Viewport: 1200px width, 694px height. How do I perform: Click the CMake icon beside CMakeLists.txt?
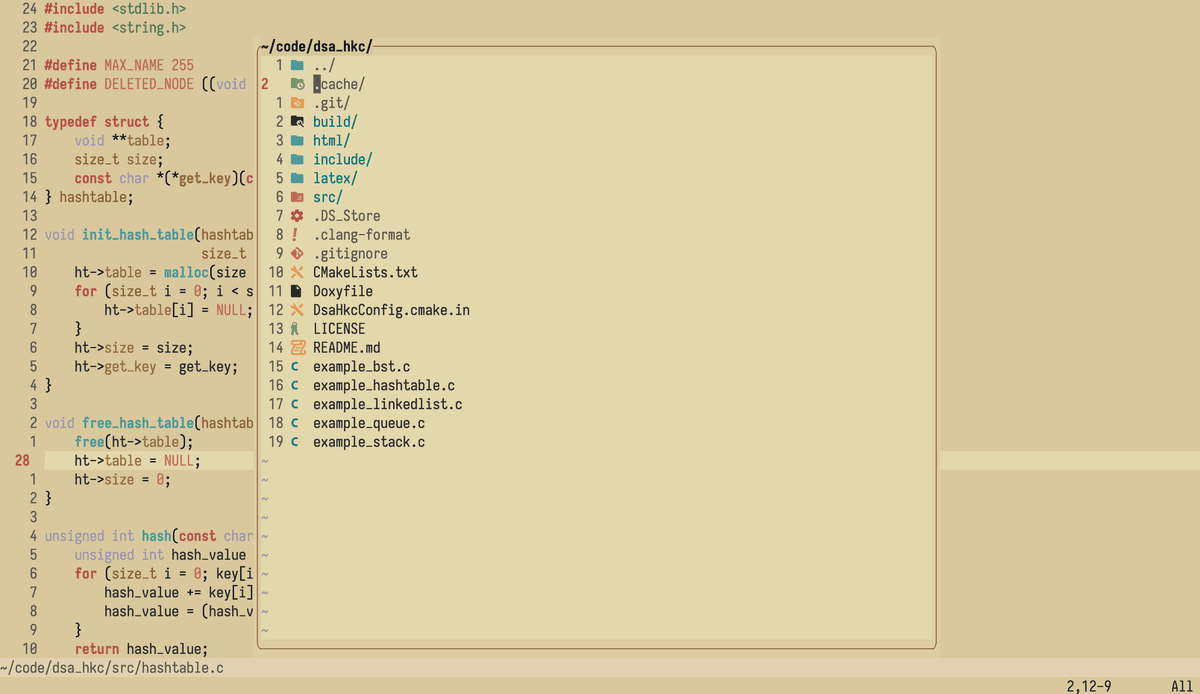click(296, 272)
